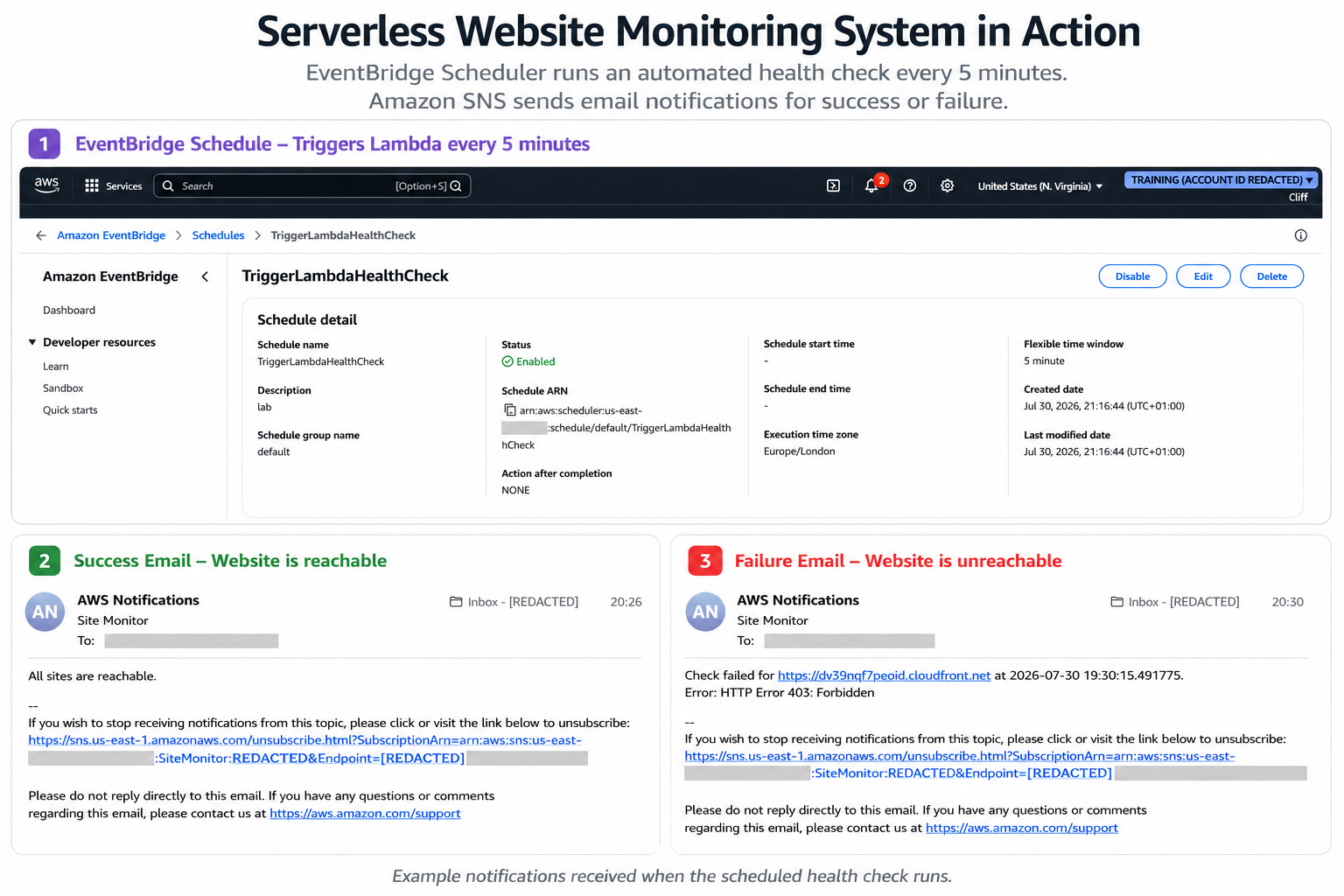Copy the Schedule ARN
This screenshot has width=1344, height=896.
509,409
